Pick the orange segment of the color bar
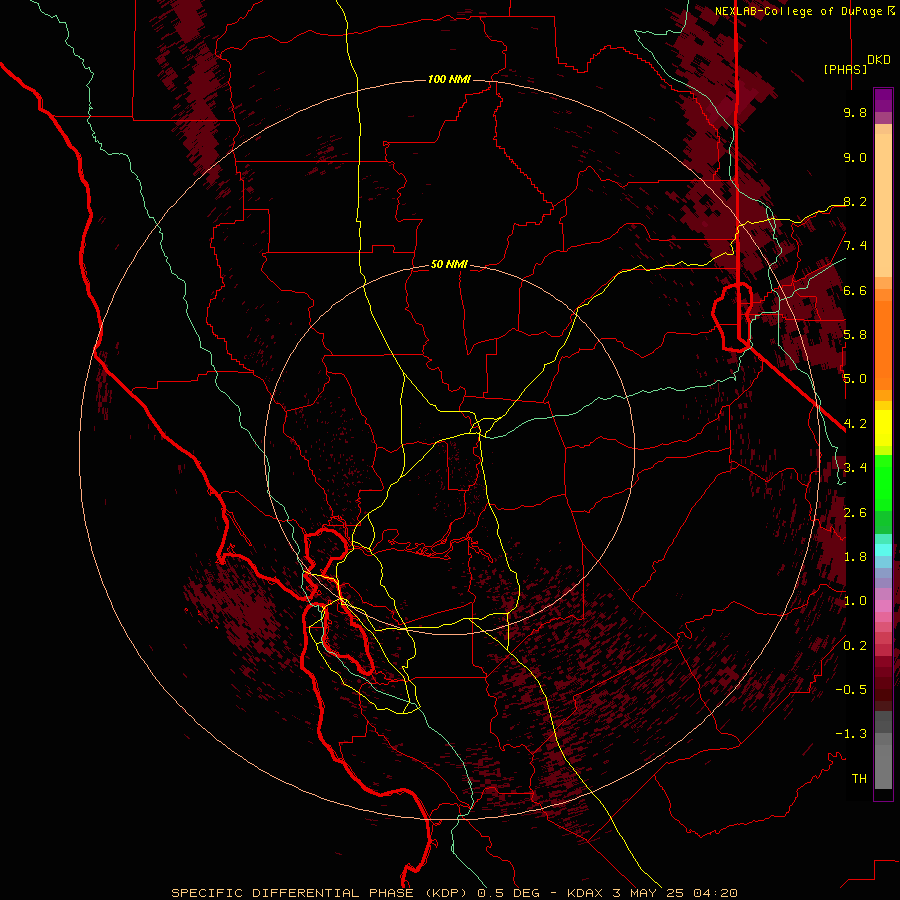Viewport: 900px width, 900px height. 883,344
